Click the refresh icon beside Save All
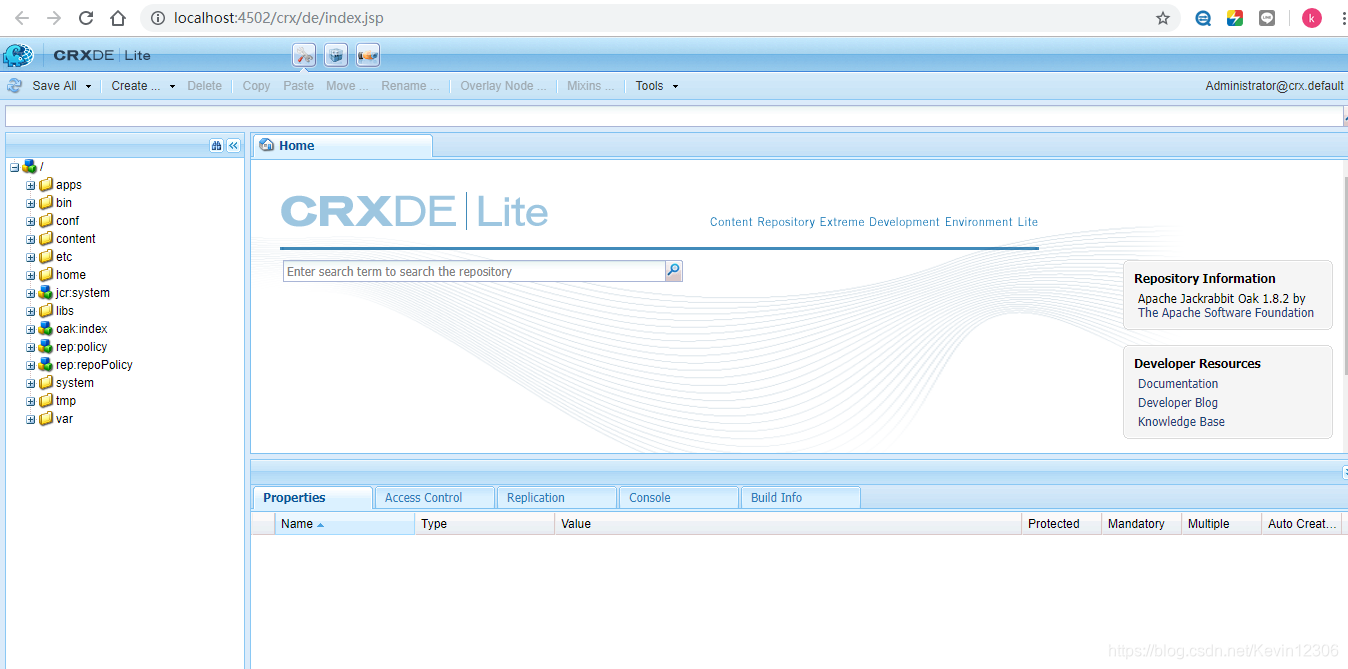Screen dimensions: 1348x669 (x=15, y=86)
